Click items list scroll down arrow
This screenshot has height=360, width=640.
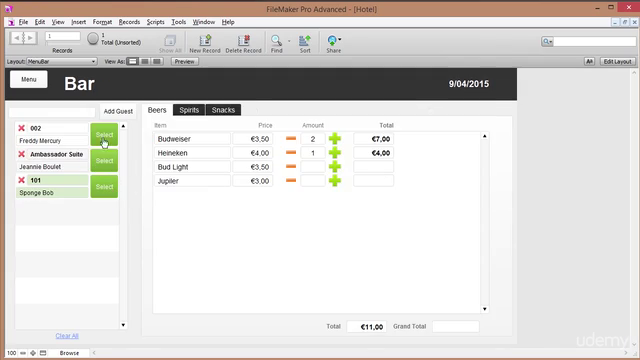pos(484,309)
